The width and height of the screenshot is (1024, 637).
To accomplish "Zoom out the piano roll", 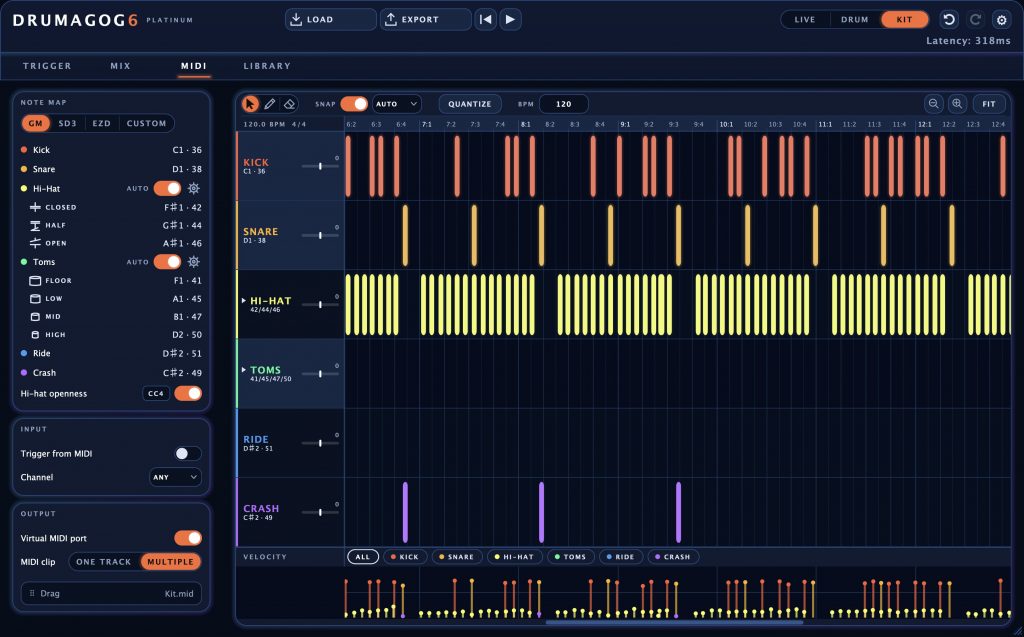I will tap(934, 104).
